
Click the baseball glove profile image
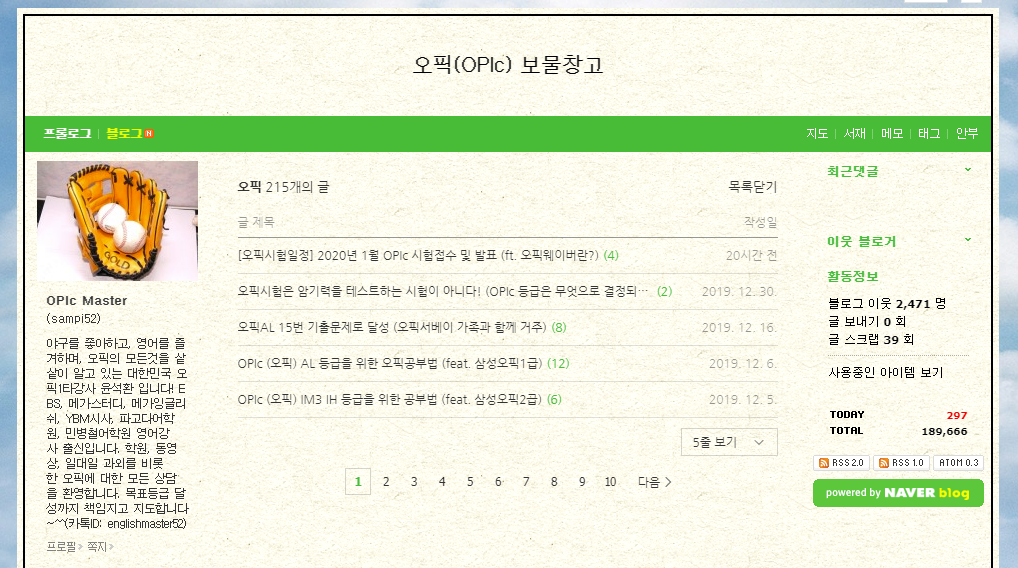coord(118,221)
